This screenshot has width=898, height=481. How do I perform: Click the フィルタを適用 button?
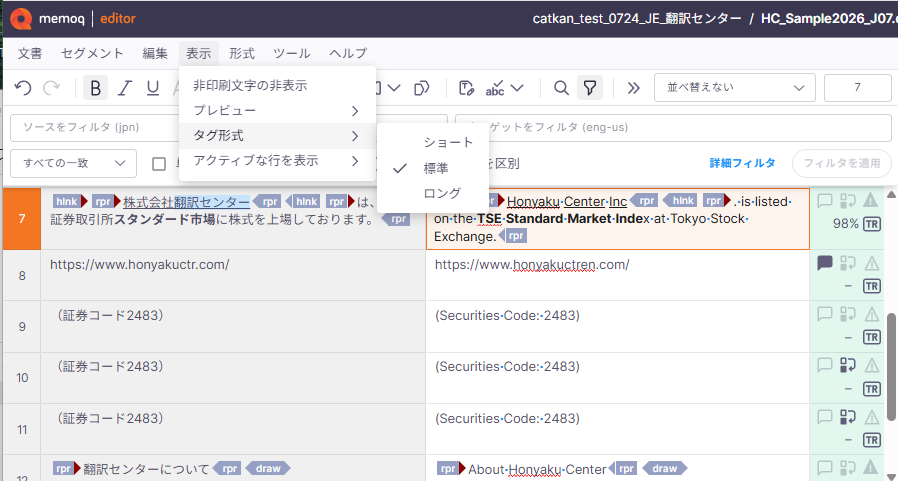(841, 163)
